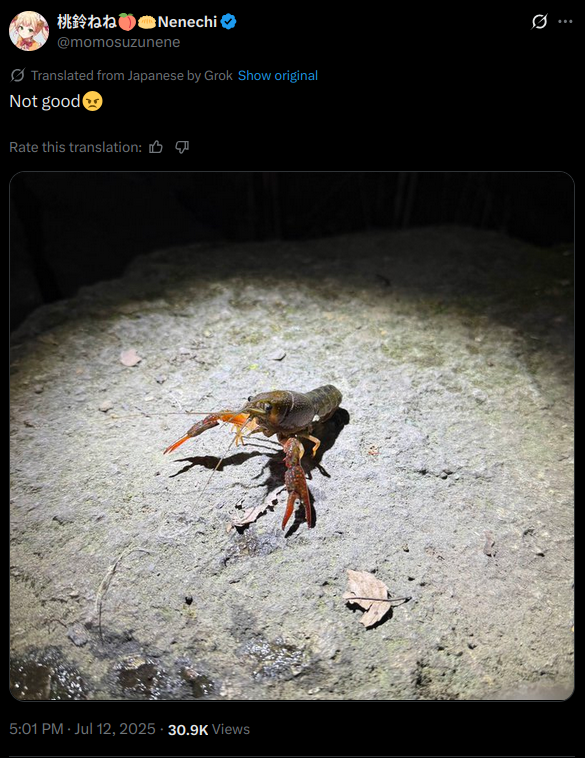
Task: Click Translated from Japanese by Grok label
Action: coord(132,75)
